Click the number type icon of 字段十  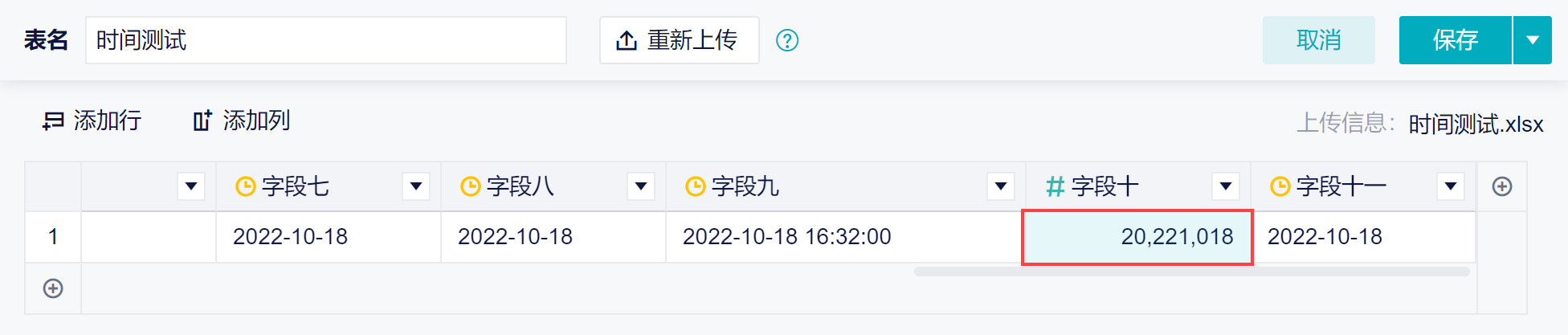coord(1055,186)
